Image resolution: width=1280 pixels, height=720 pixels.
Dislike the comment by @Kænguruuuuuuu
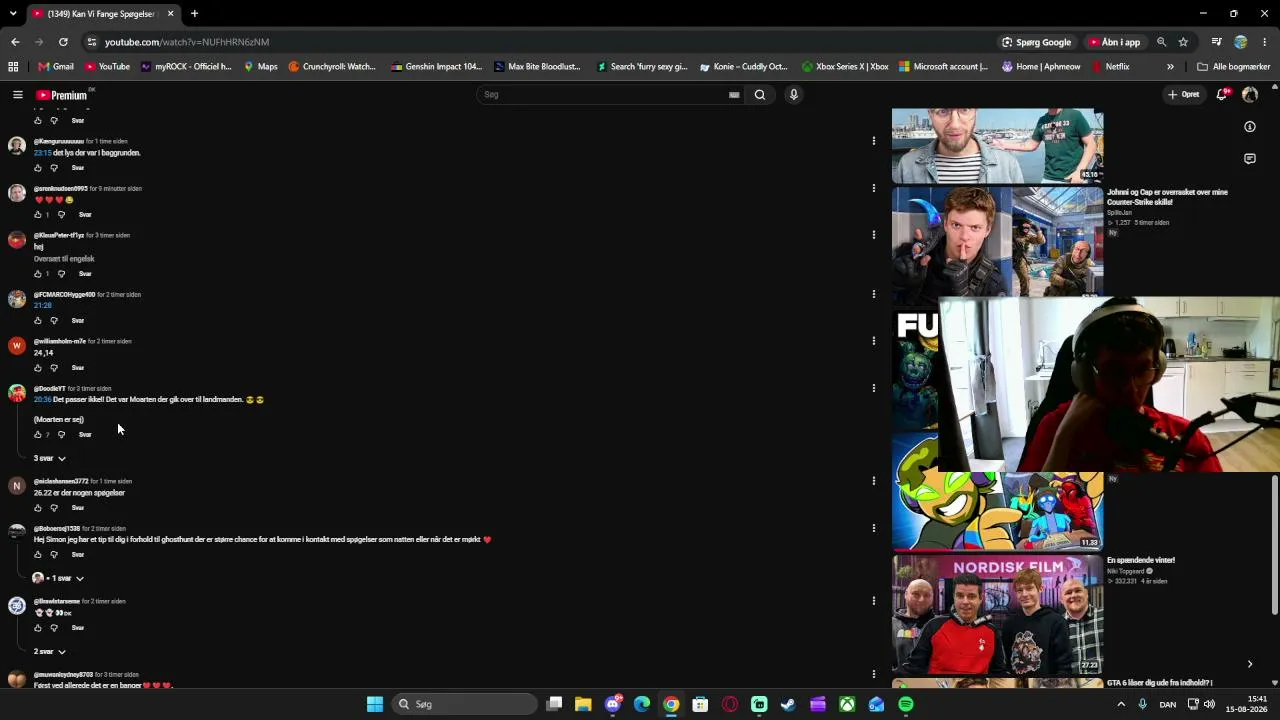tap(54, 168)
